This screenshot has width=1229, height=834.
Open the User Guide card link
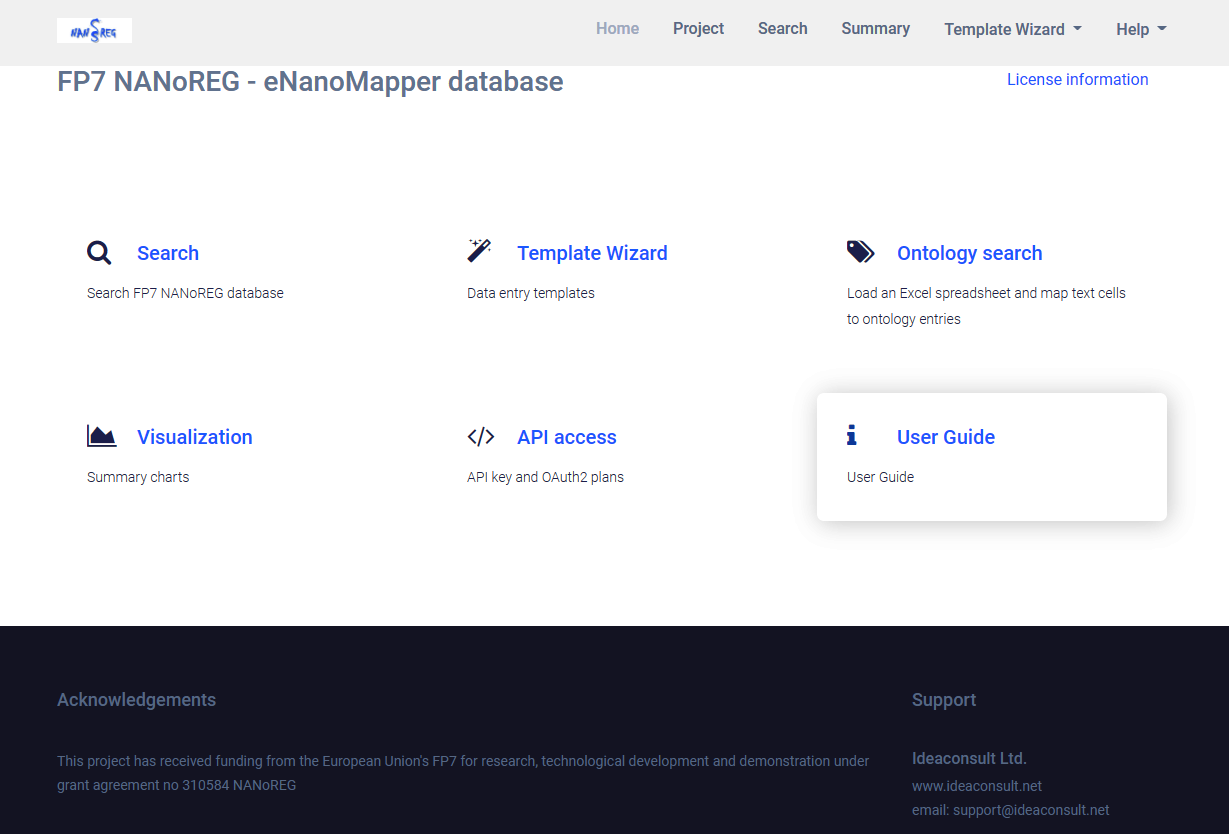(945, 437)
